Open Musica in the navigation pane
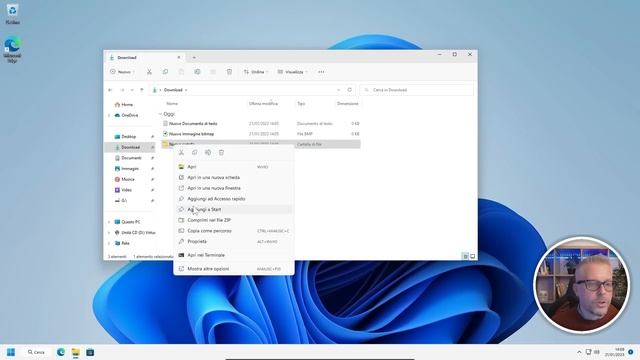 125,179
